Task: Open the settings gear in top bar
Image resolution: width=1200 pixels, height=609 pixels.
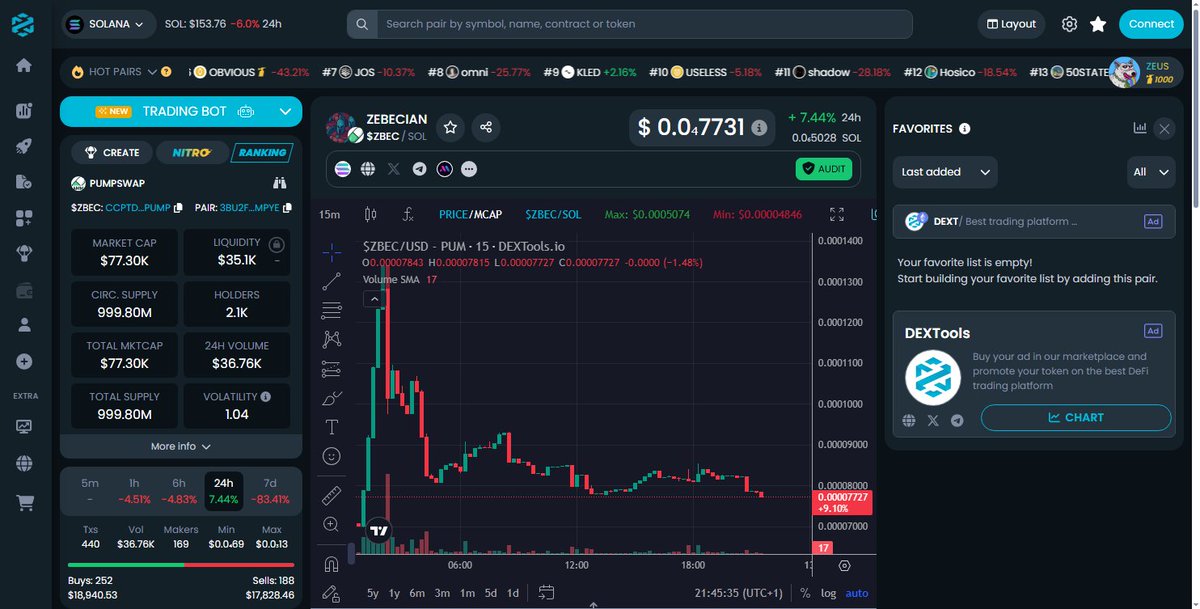Action: [x=1069, y=24]
